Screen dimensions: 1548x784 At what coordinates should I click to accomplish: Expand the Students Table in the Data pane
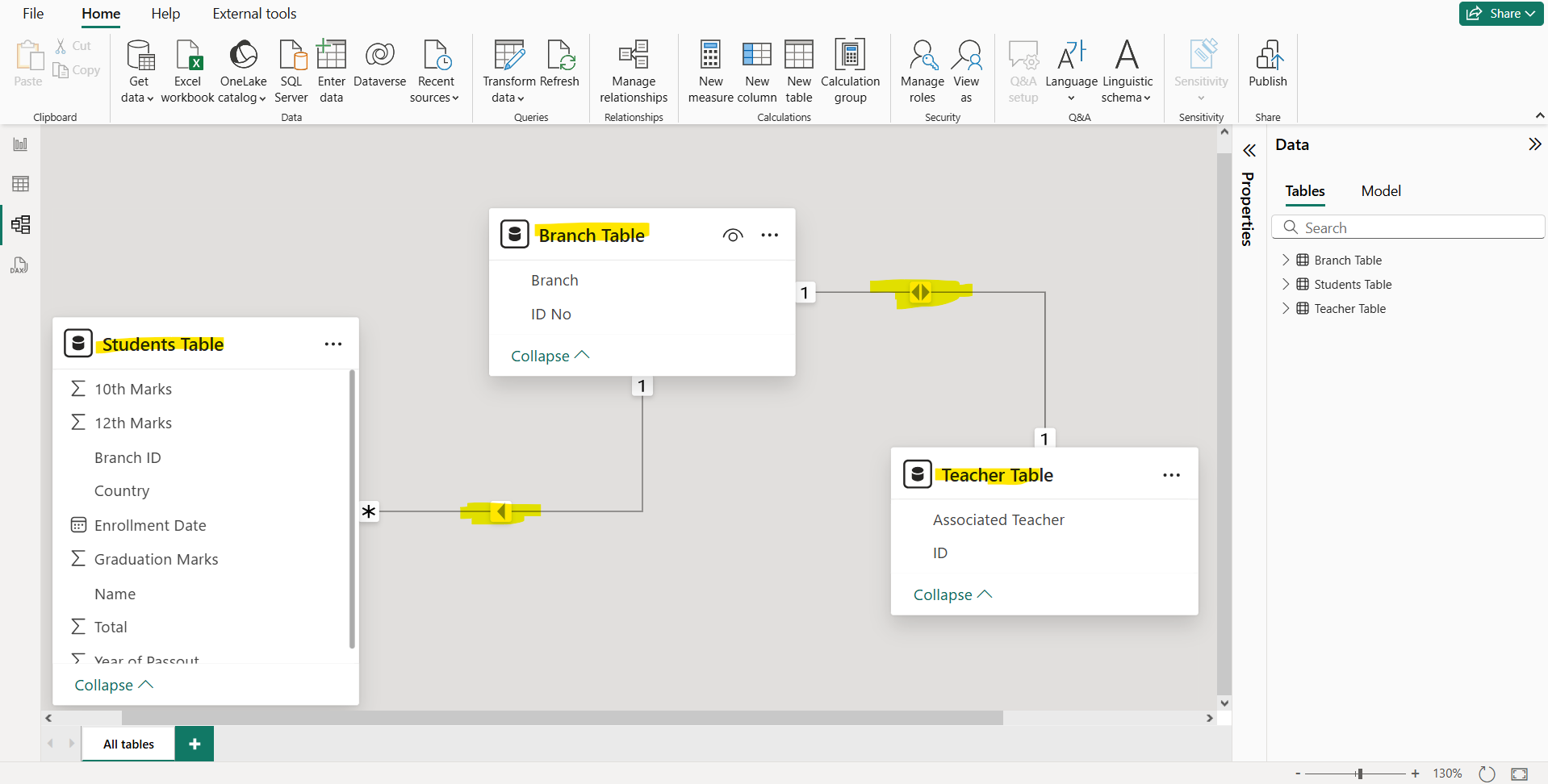pos(1286,284)
